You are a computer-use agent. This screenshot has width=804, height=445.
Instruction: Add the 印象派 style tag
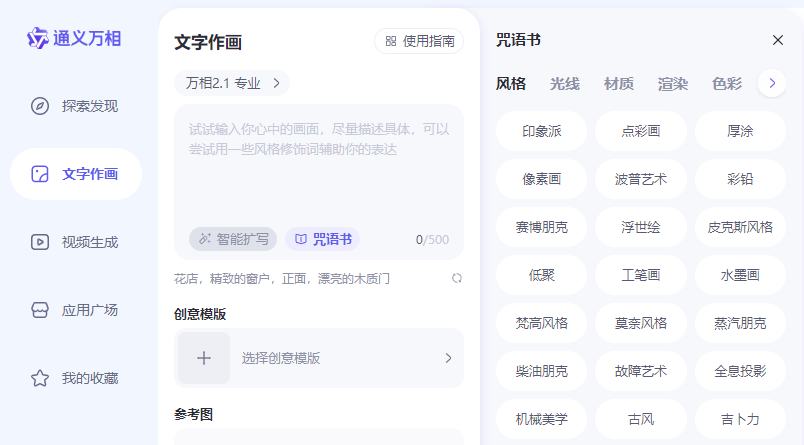(x=541, y=131)
